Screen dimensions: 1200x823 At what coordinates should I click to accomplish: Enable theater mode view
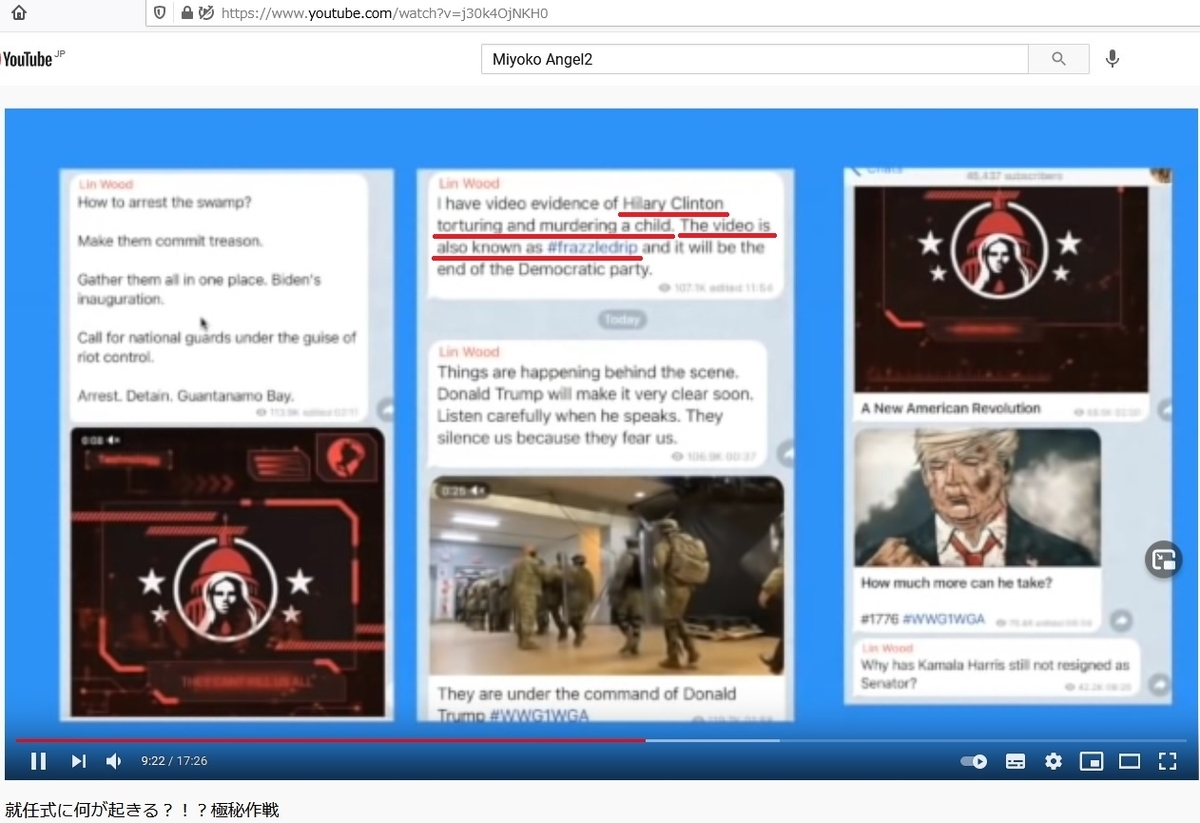(1129, 761)
